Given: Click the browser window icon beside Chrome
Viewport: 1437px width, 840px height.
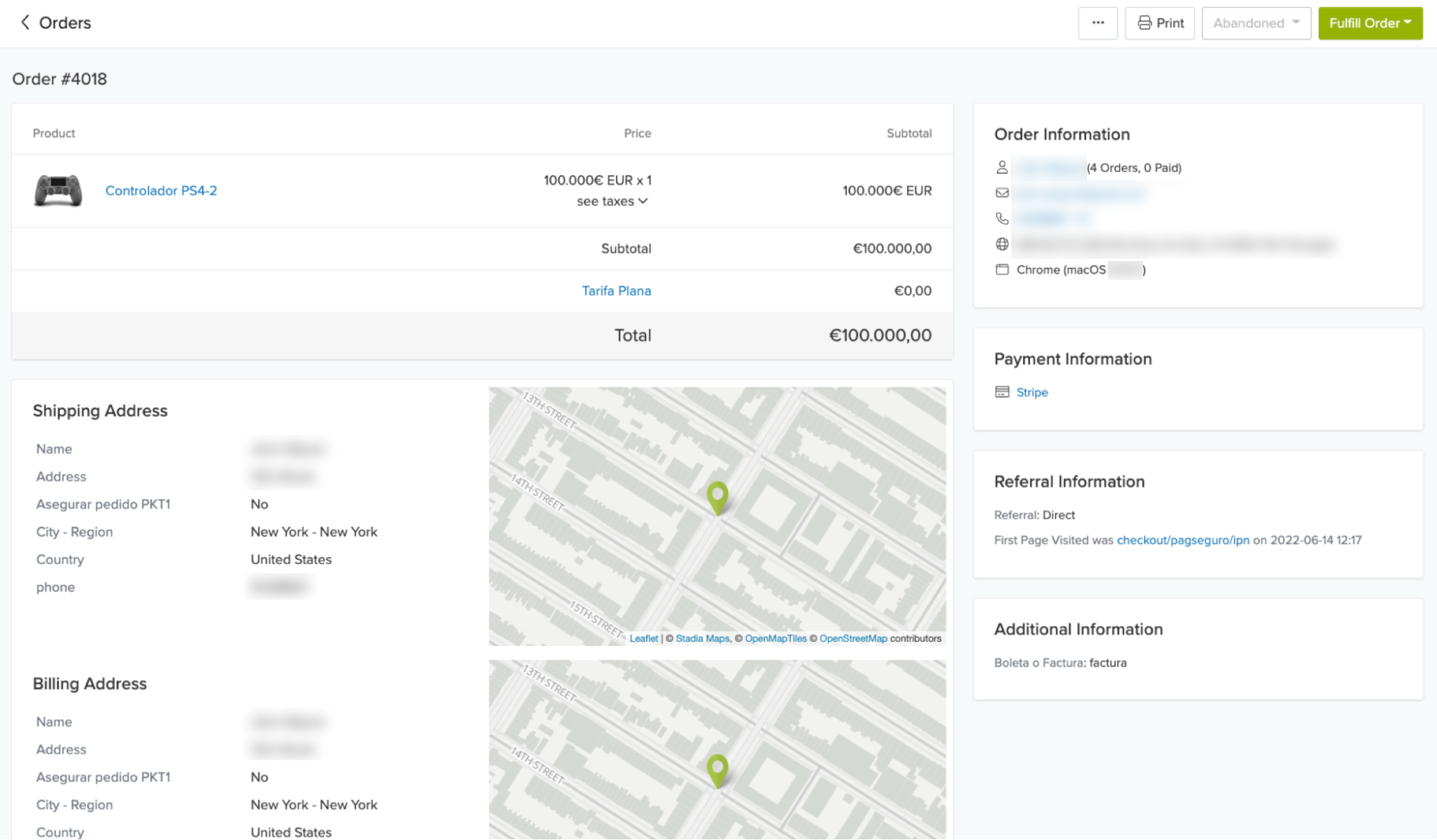Looking at the screenshot, I should click(1002, 269).
